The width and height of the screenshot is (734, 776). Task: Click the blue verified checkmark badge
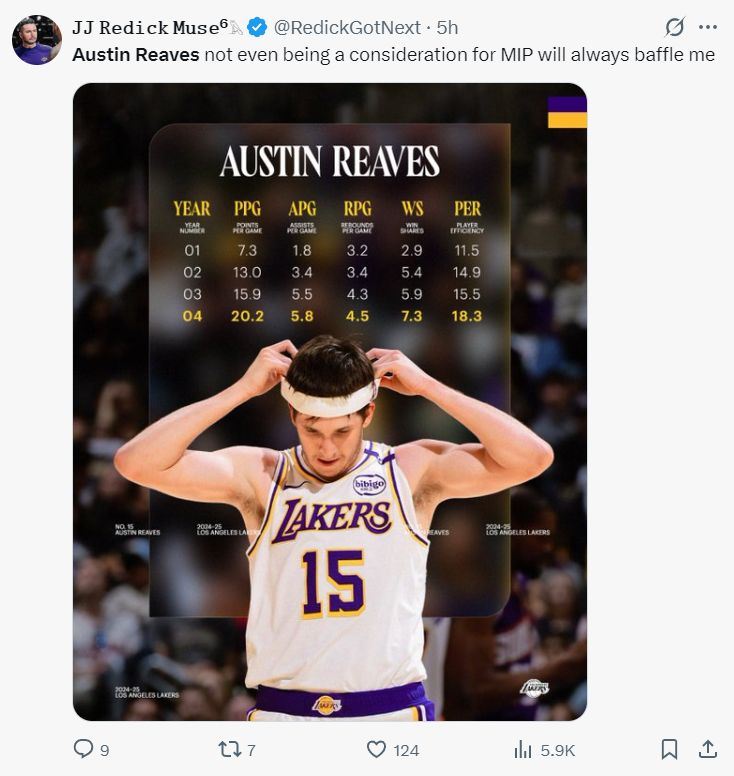[x=256, y=27]
